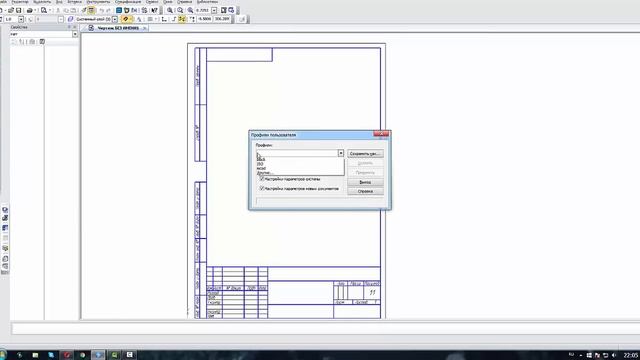This screenshot has width=640, height=360.
Task: Open Print Preview icon with magnifier page
Action: pos(44,10)
